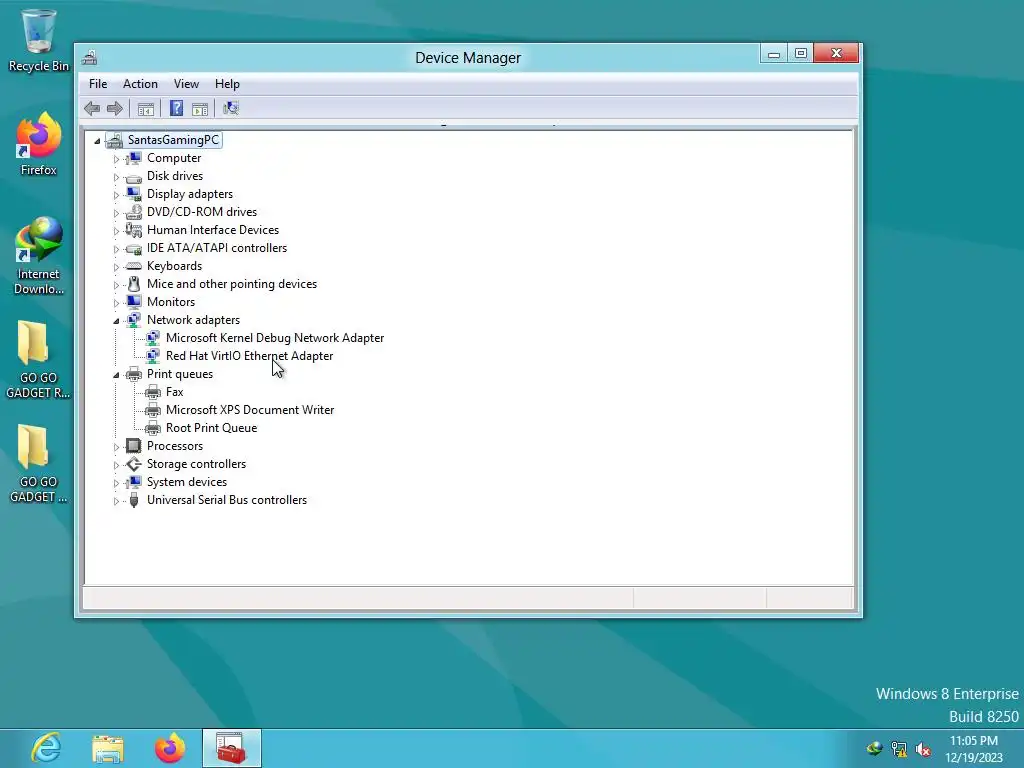Expand the Human Interface Devices arrow
This screenshot has height=768, width=1024.
(x=116, y=231)
